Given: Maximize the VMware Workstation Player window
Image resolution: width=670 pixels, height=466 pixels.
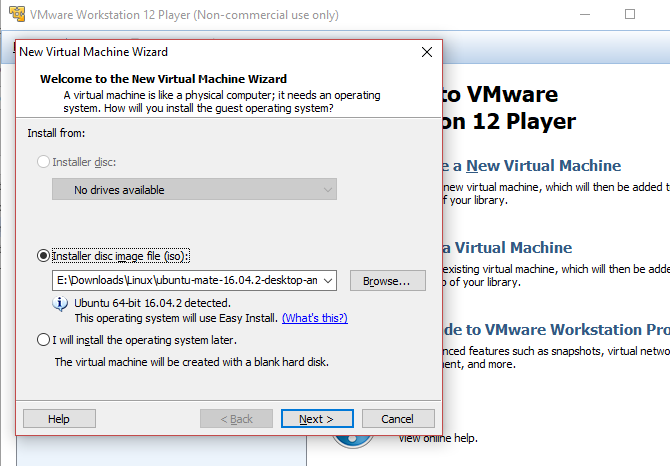Looking at the screenshot, I should click(x=630, y=15).
